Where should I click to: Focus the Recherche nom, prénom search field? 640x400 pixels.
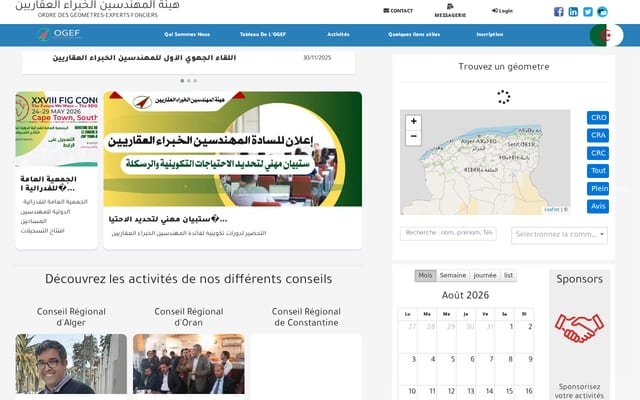pos(448,233)
